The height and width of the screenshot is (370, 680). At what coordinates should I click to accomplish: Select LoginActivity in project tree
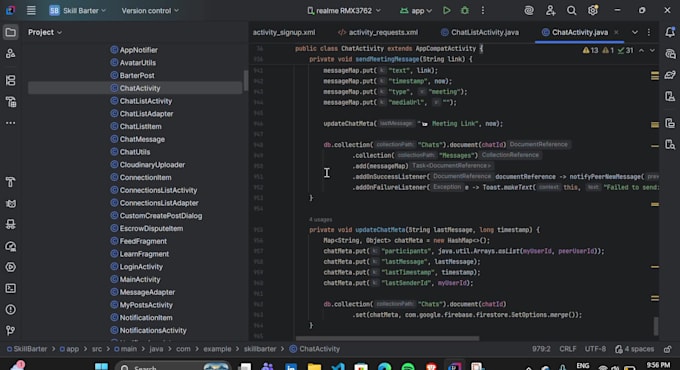[x=137, y=266]
